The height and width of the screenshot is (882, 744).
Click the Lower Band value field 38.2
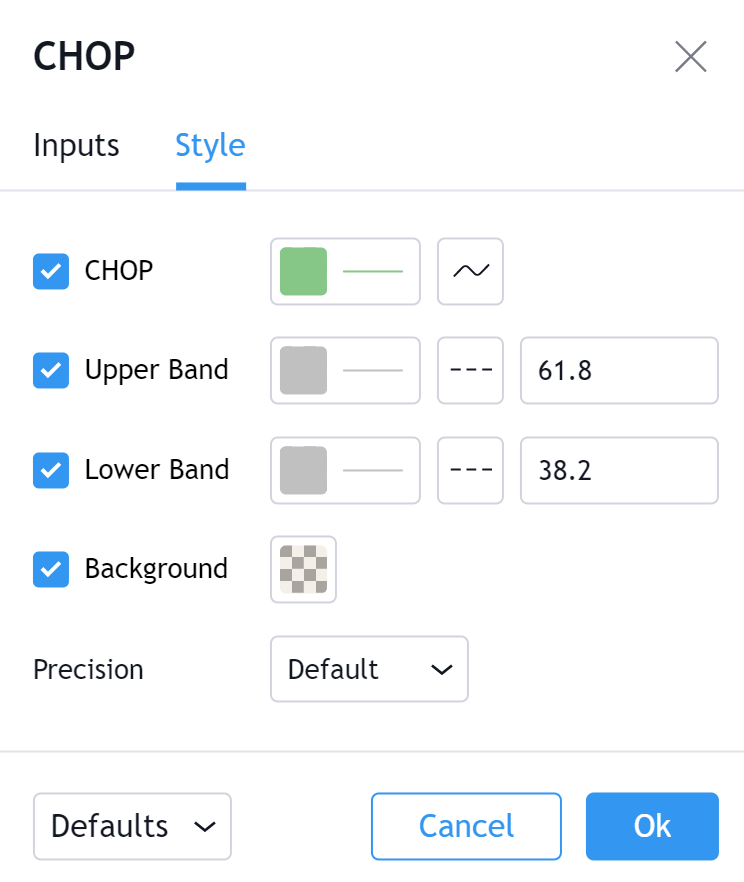click(x=619, y=470)
